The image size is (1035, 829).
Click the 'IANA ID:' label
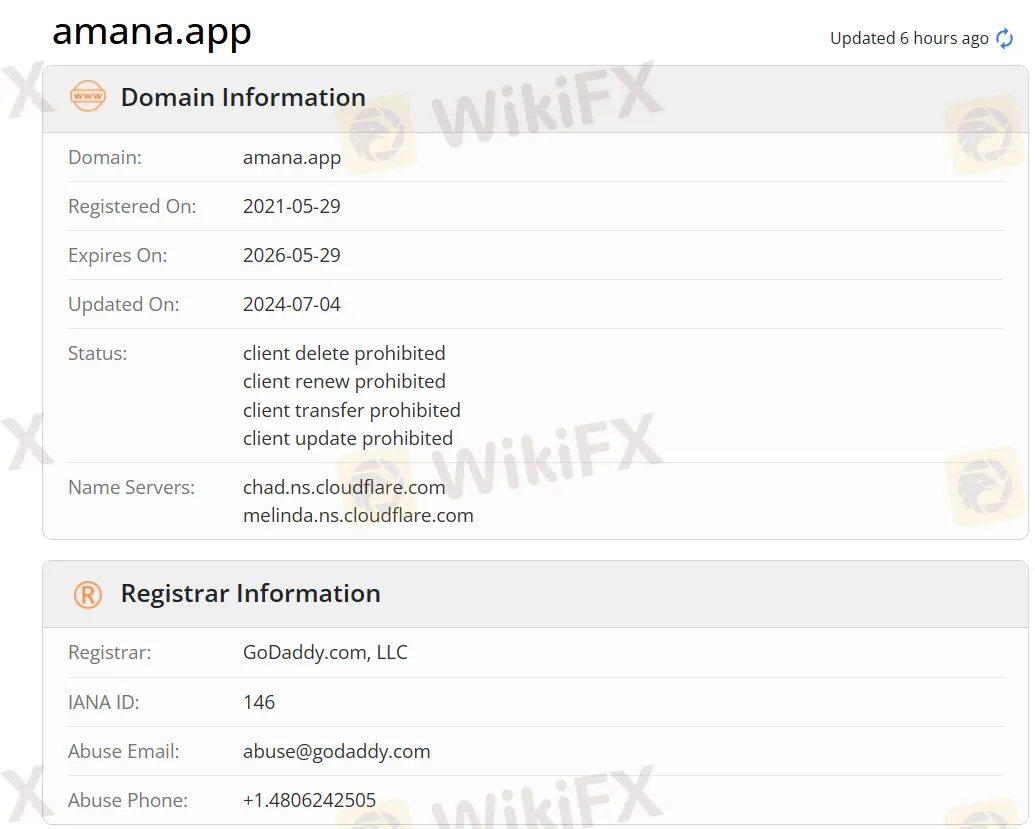click(x=104, y=702)
